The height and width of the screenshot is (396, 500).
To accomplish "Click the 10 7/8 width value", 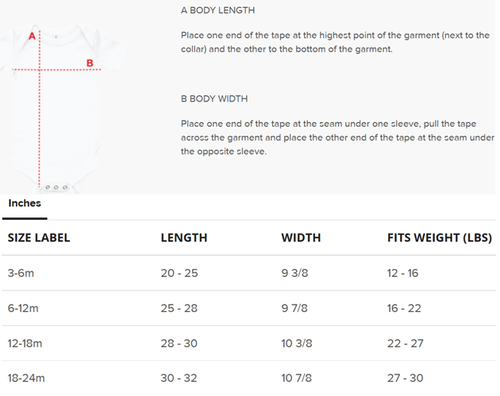I will (296, 378).
